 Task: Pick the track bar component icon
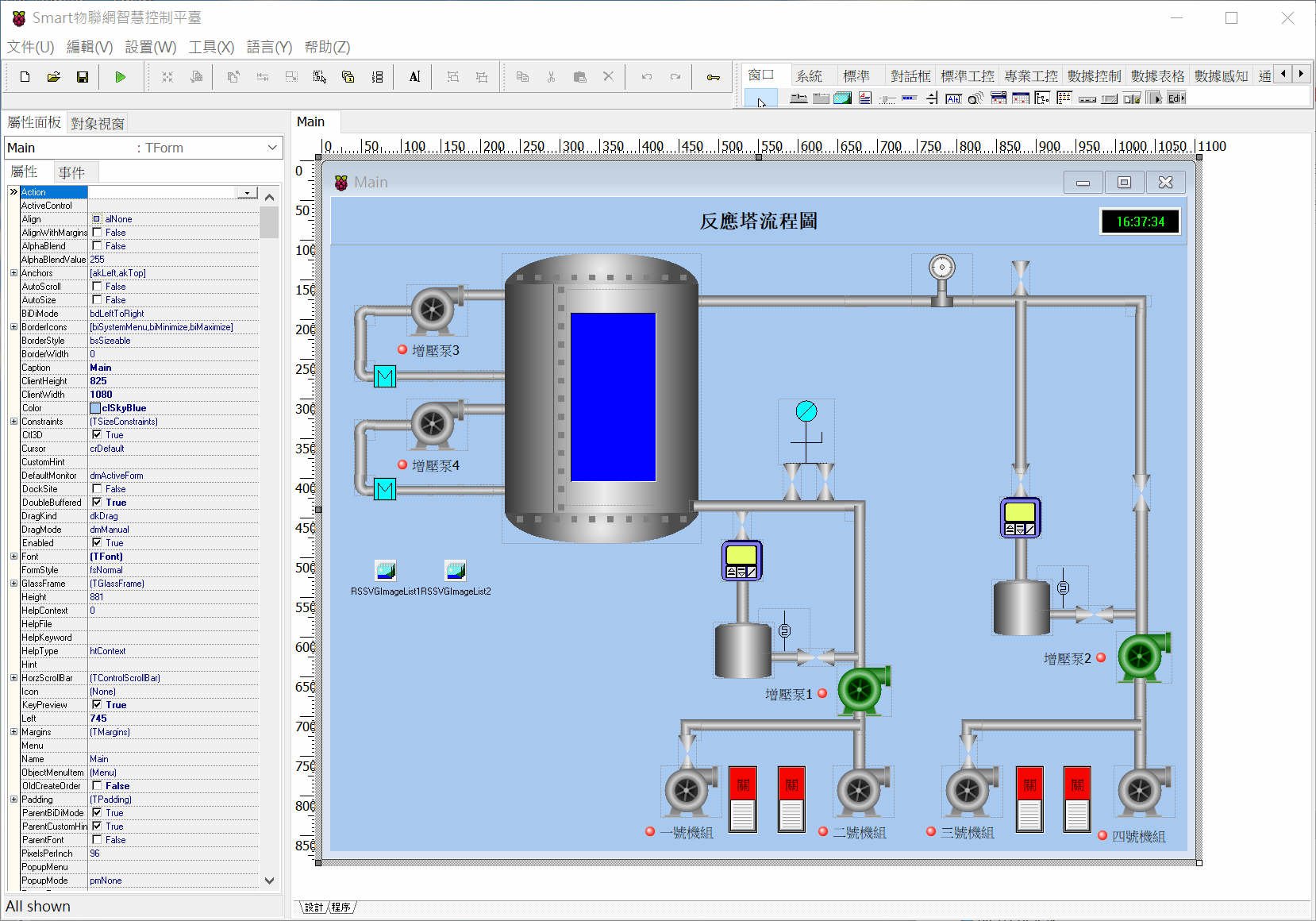pyautogui.click(x=887, y=98)
